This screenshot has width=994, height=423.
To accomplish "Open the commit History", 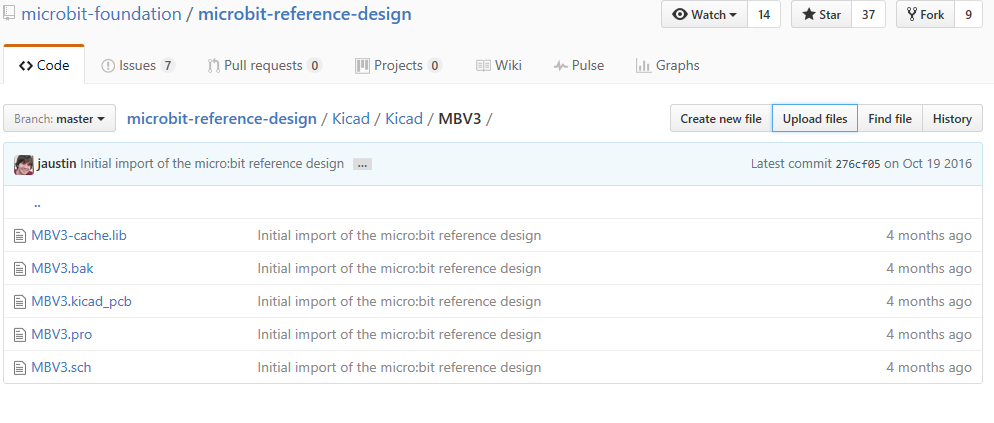I will click(951, 119).
